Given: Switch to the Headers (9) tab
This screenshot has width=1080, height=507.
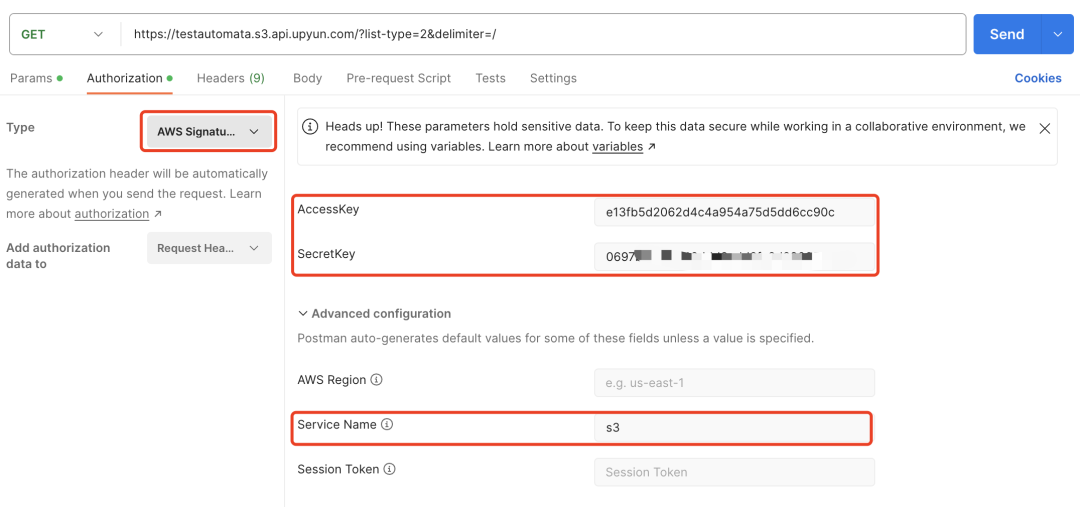Looking at the screenshot, I should [x=231, y=78].
